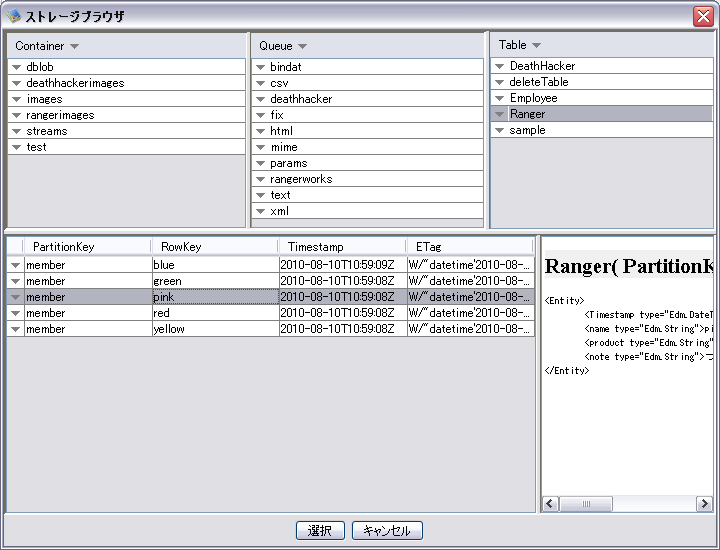The width and height of the screenshot is (720, 550).
Task: Click the right arrow of horizontal scrollbar
Action: coord(703,504)
